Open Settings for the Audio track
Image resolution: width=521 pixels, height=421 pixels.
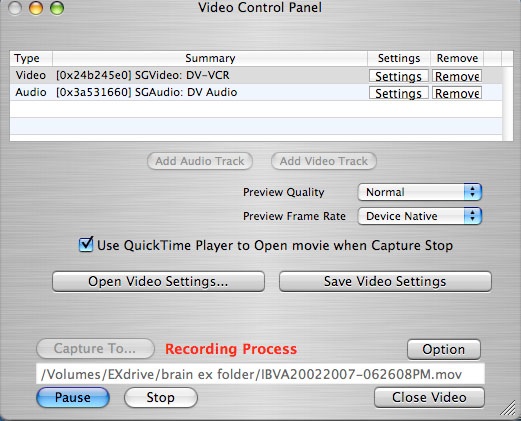pyautogui.click(x=398, y=93)
